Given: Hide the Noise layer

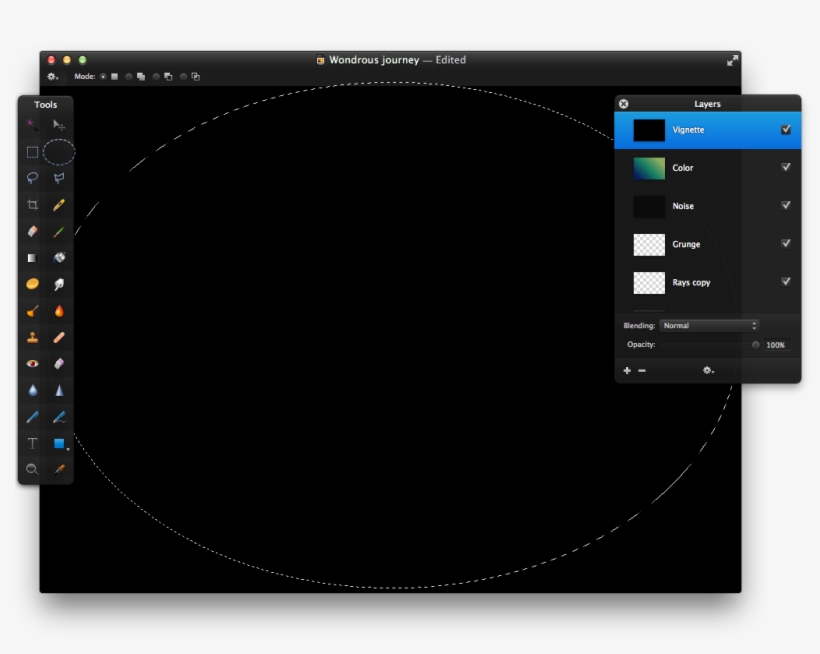Looking at the screenshot, I should pos(787,206).
